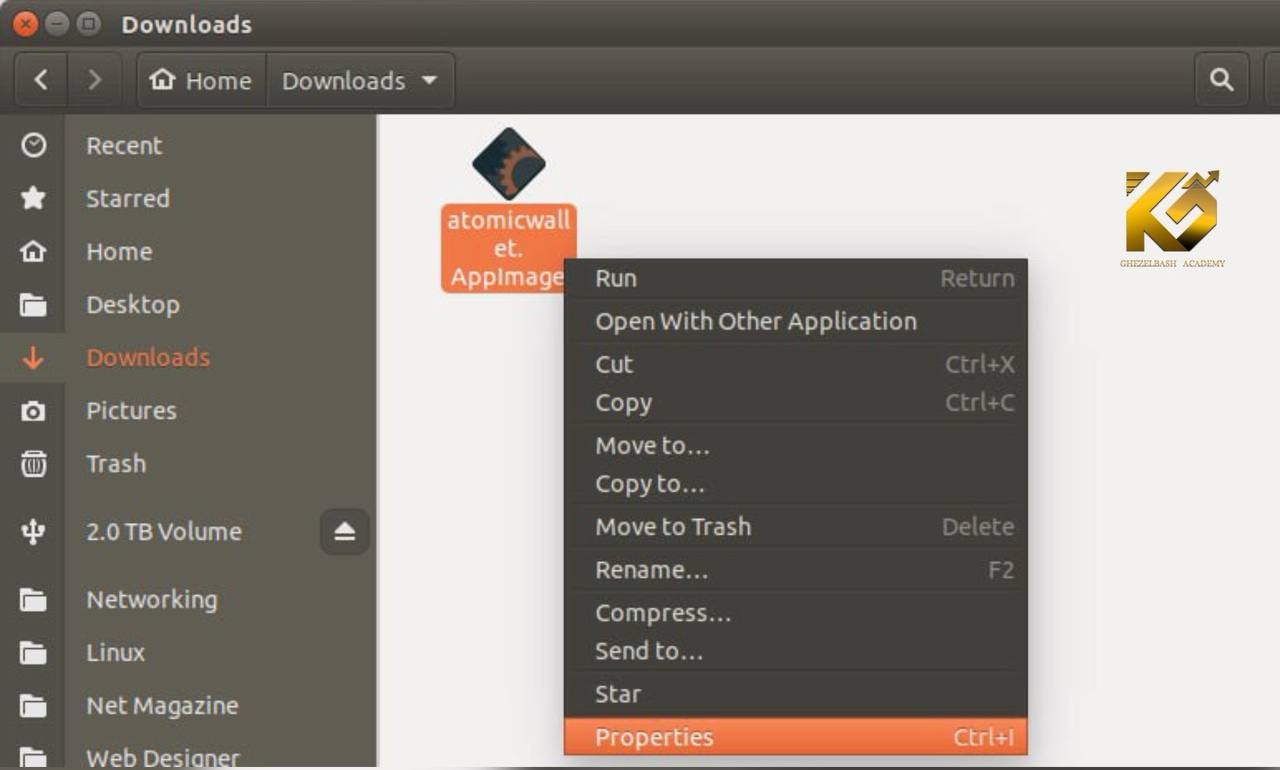This screenshot has width=1280, height=770.
Task: Choose Move to… in the context menu
Action: point(796,445)
